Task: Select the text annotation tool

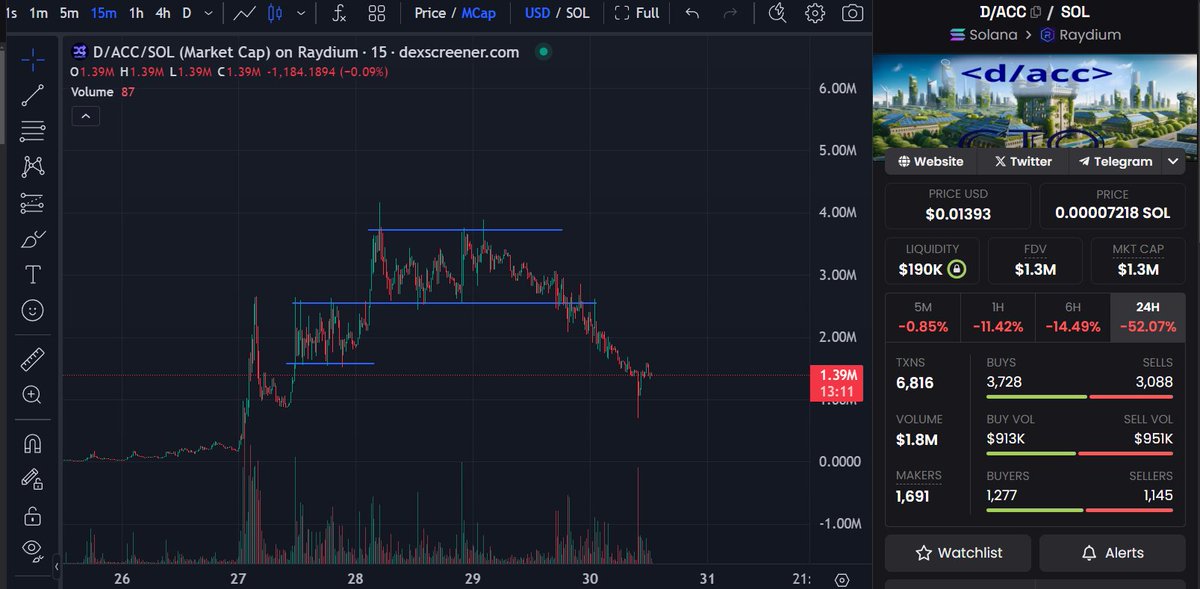Action: (x=32, y=274)
